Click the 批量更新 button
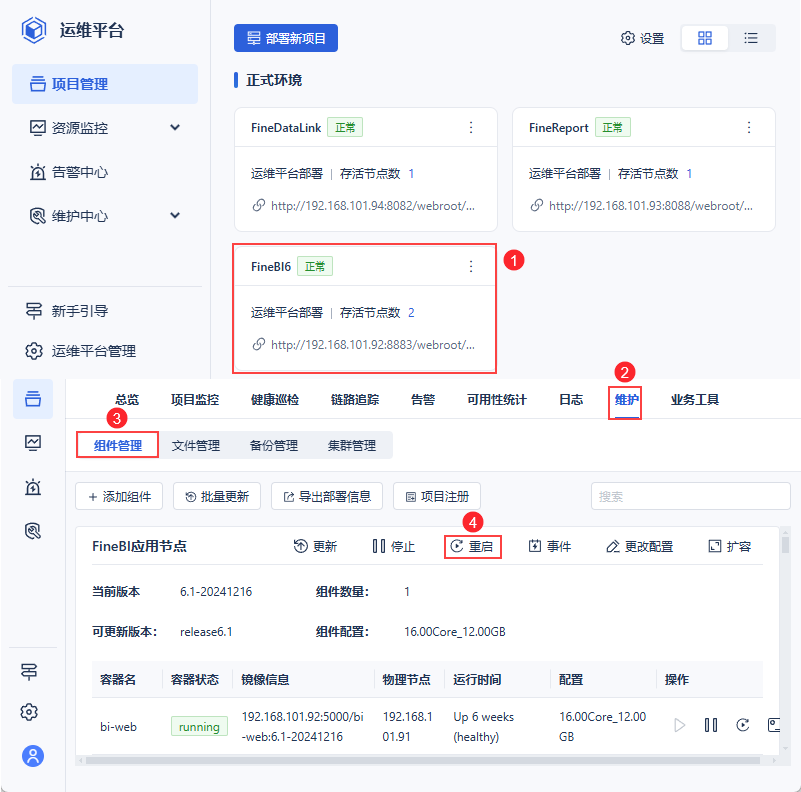Screen dimensions: 801x792 click(217, 496)
